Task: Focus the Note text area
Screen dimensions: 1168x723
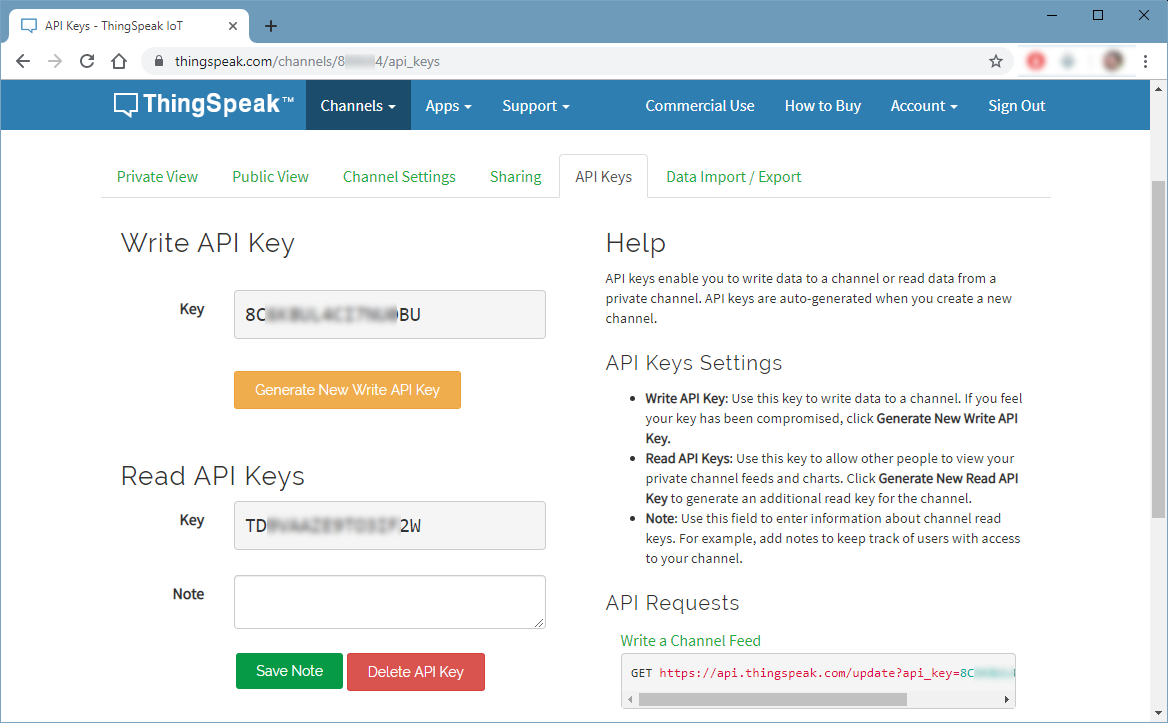Action: 390,602
